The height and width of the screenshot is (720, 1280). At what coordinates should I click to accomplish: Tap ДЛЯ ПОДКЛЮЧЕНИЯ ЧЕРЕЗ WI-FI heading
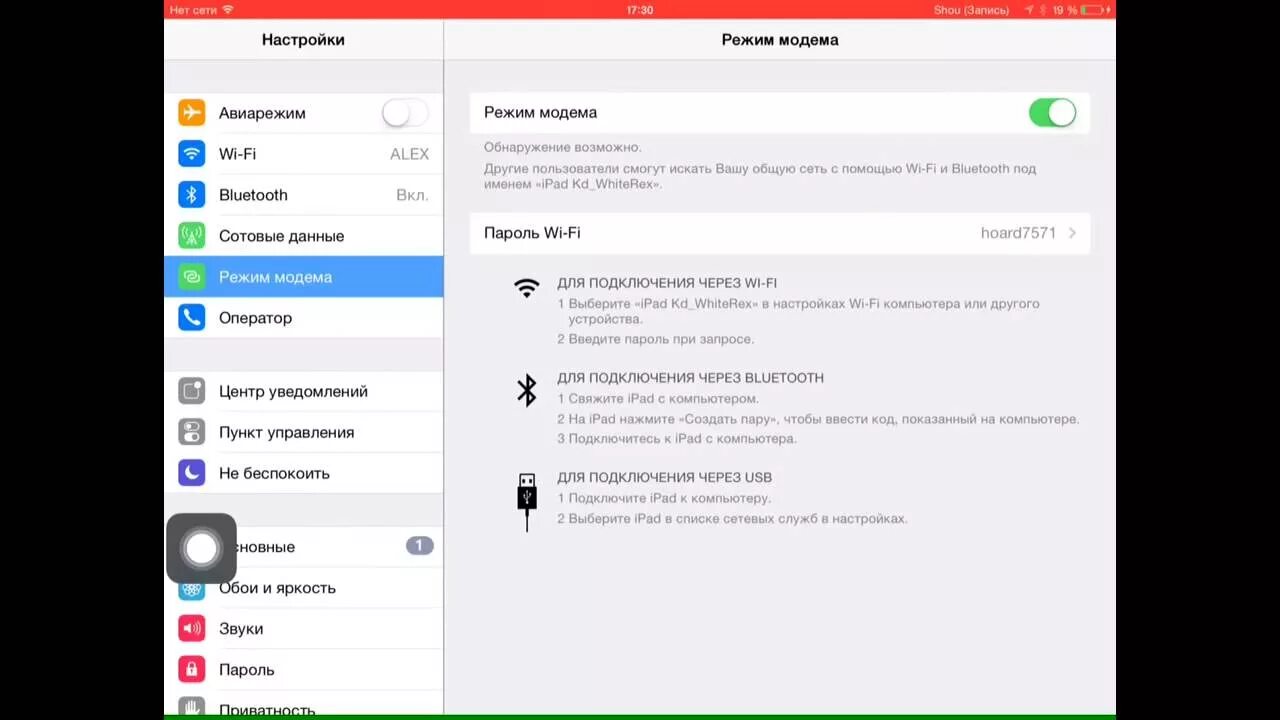(x=667, y=283)
